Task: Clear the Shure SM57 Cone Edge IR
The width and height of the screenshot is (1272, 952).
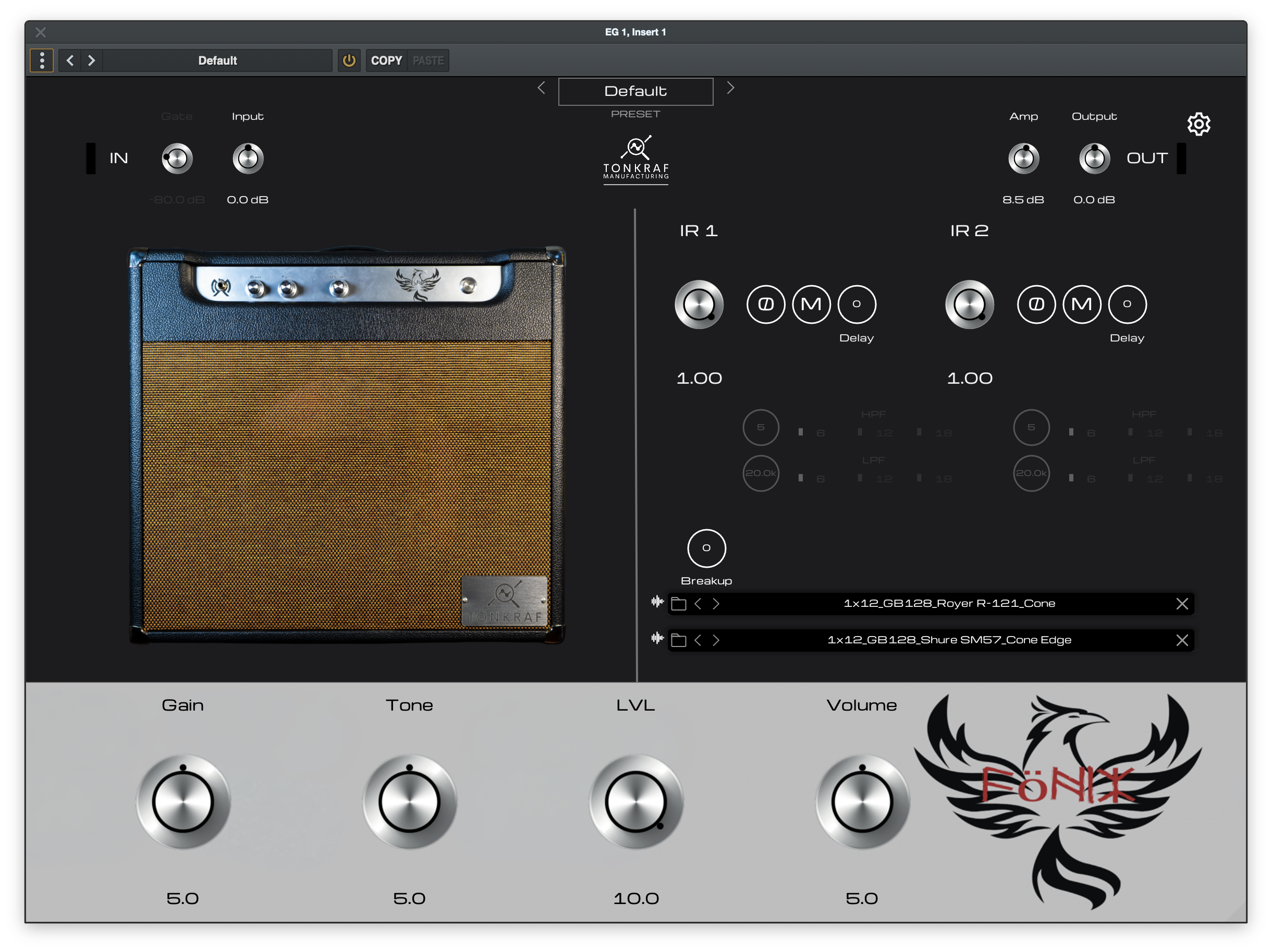Action: [x=1182, y=640]
